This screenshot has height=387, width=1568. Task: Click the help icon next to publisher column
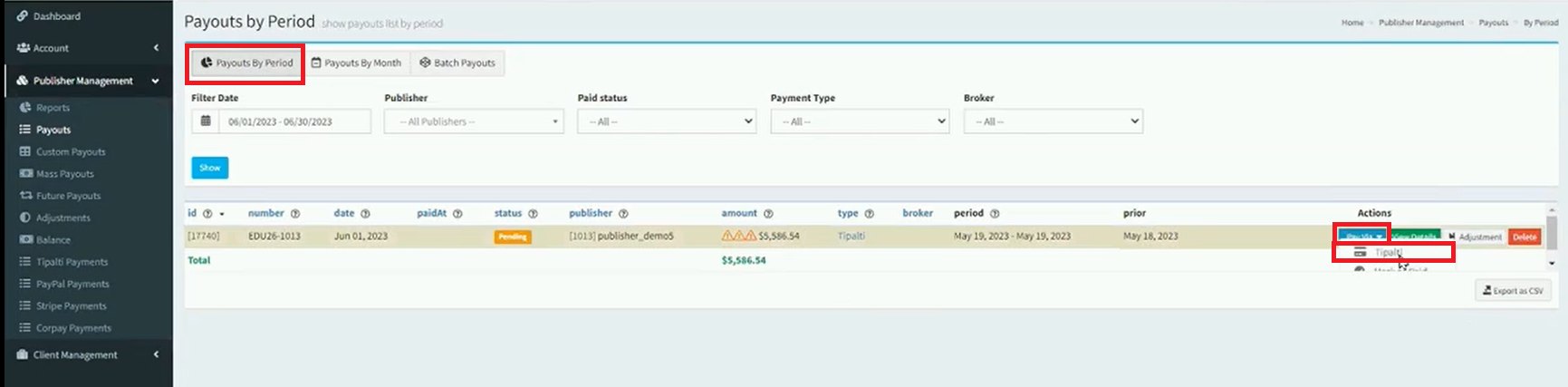click(623, 214)
